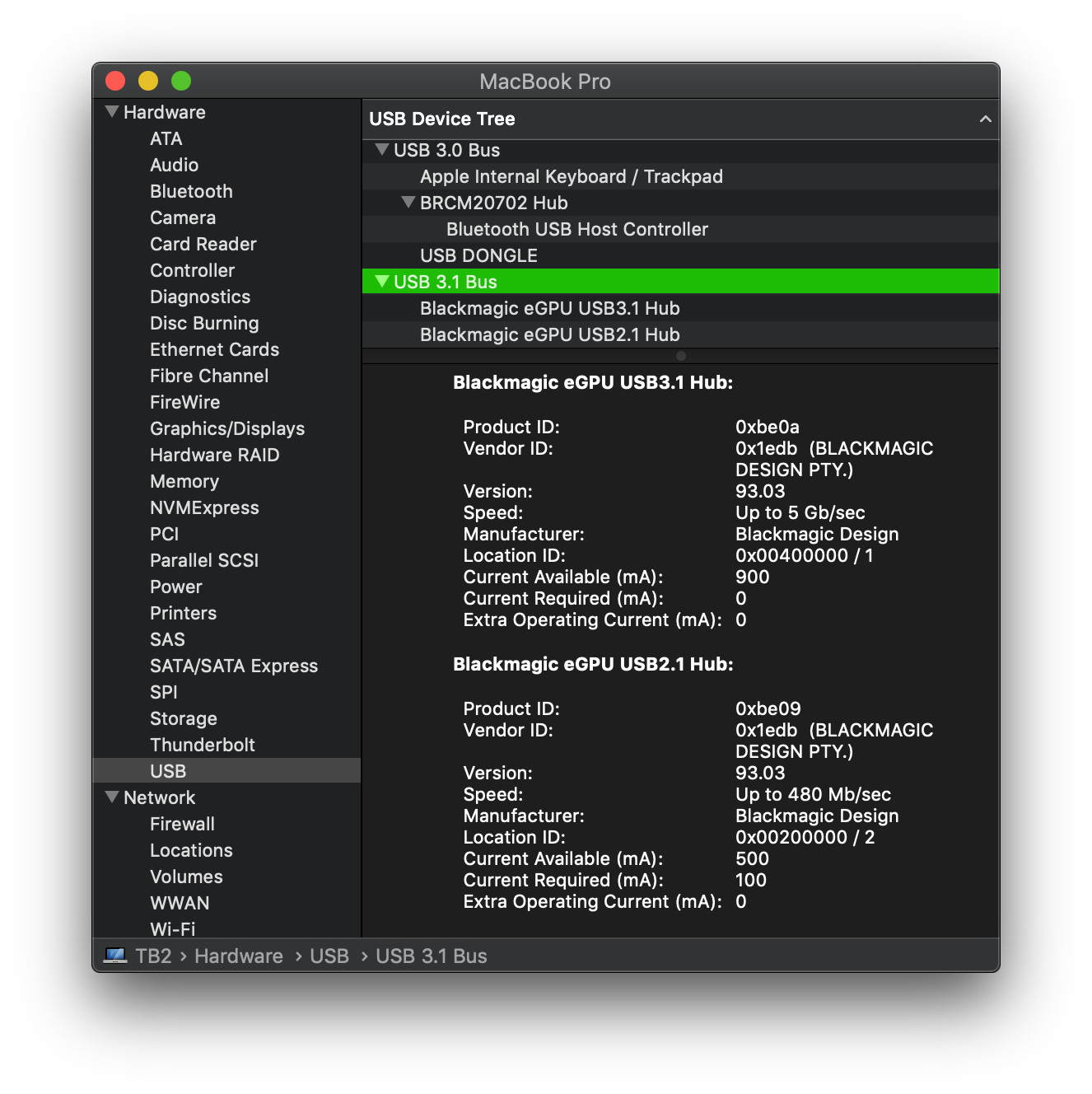Image resolution: width=1092 pixels, height=1094 pixels.
Task: Toggle sort order chevron on USB Device Tree
Action: tap(985, 119)
